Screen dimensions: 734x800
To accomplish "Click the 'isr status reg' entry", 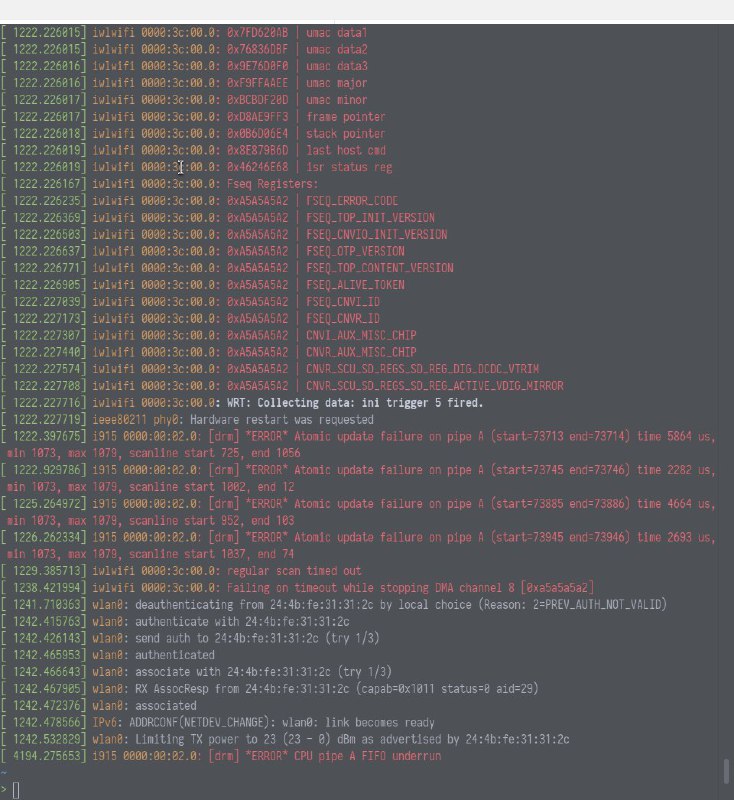I will click(196, 167).
